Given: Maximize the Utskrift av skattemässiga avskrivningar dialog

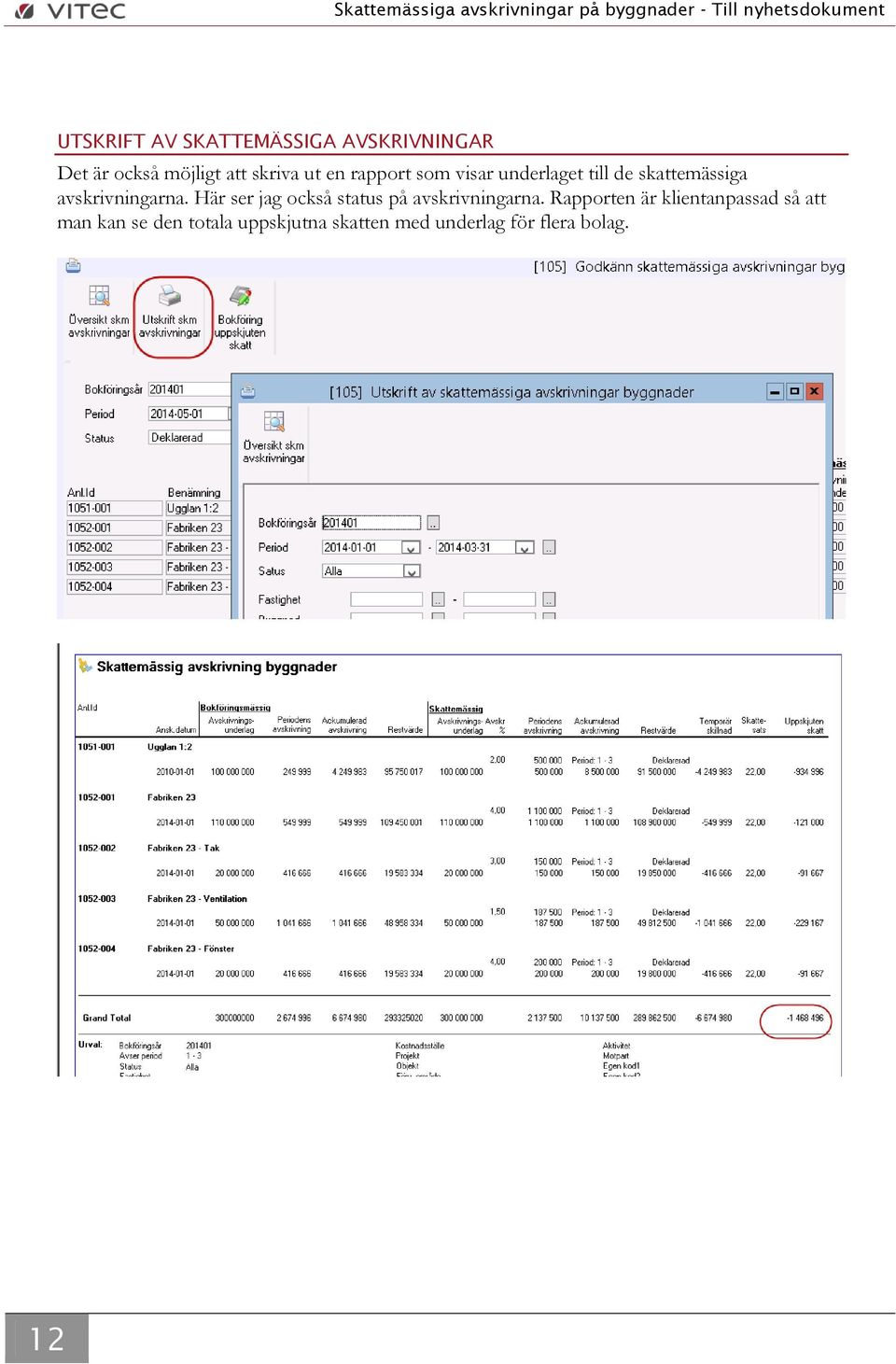Looking at the screenshot, I should 794,391.
